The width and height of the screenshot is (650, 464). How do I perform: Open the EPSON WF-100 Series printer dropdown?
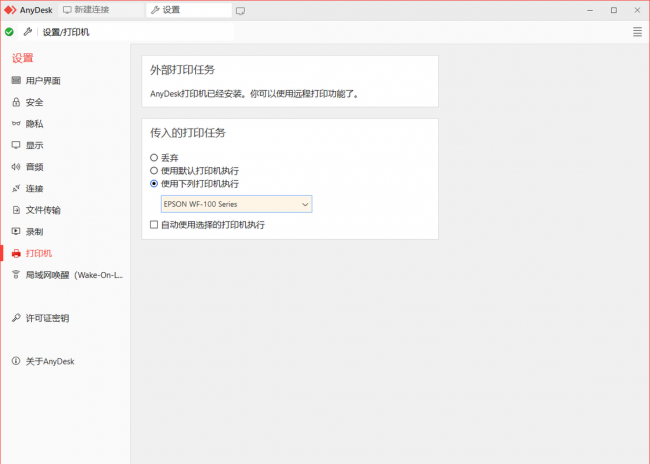[236, 204]
